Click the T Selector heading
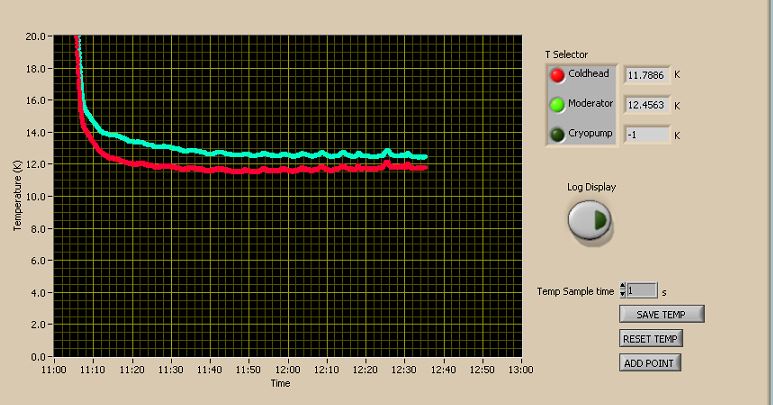Screen dimensions: 773x405 (x=566, y=55)
